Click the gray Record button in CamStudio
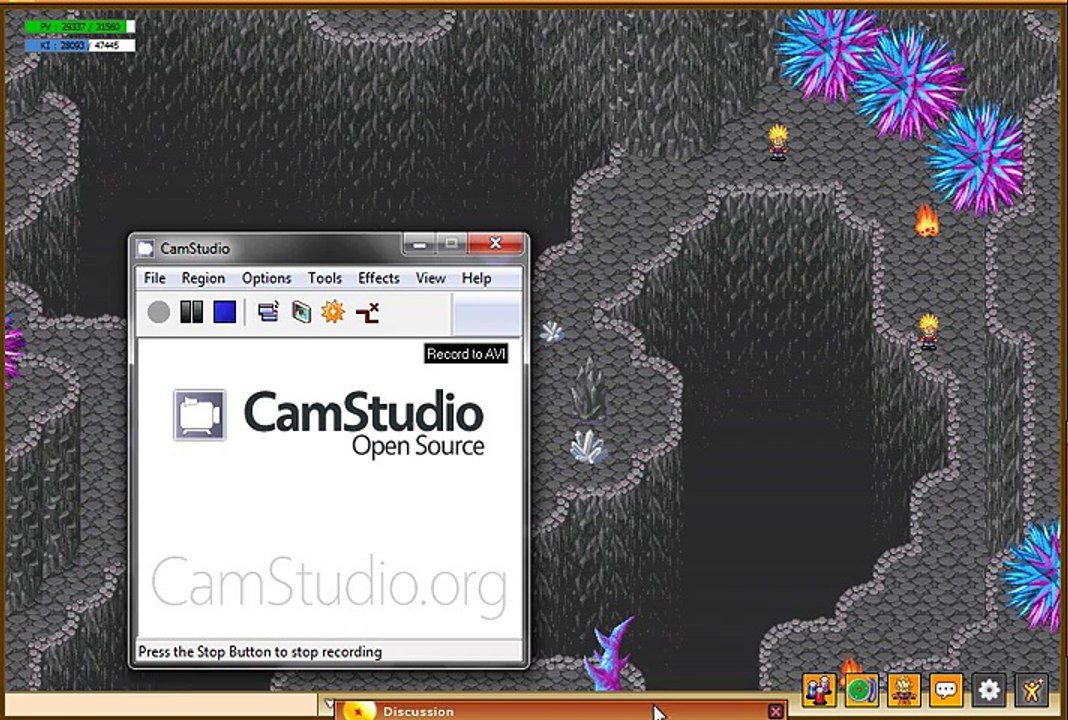This screenshot has height=720, width=1068. (x=158, y=313)
